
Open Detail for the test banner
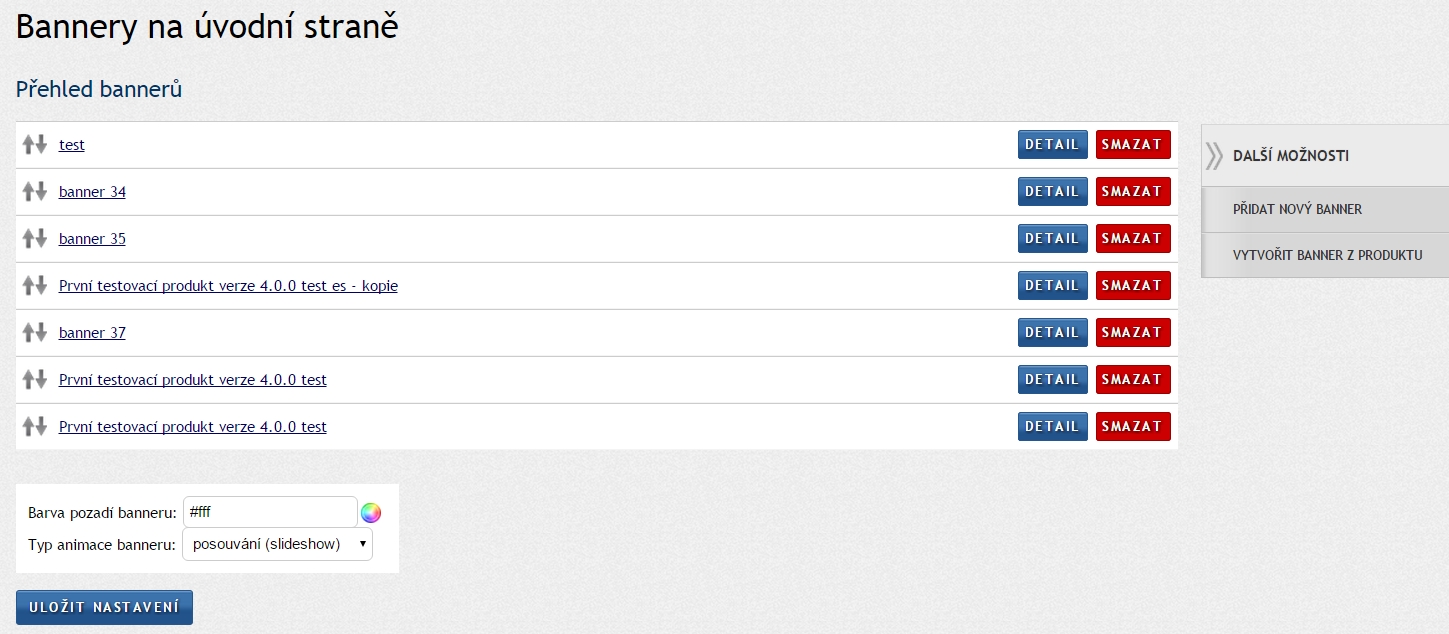pyautogui.click(x=1052, y=144)
